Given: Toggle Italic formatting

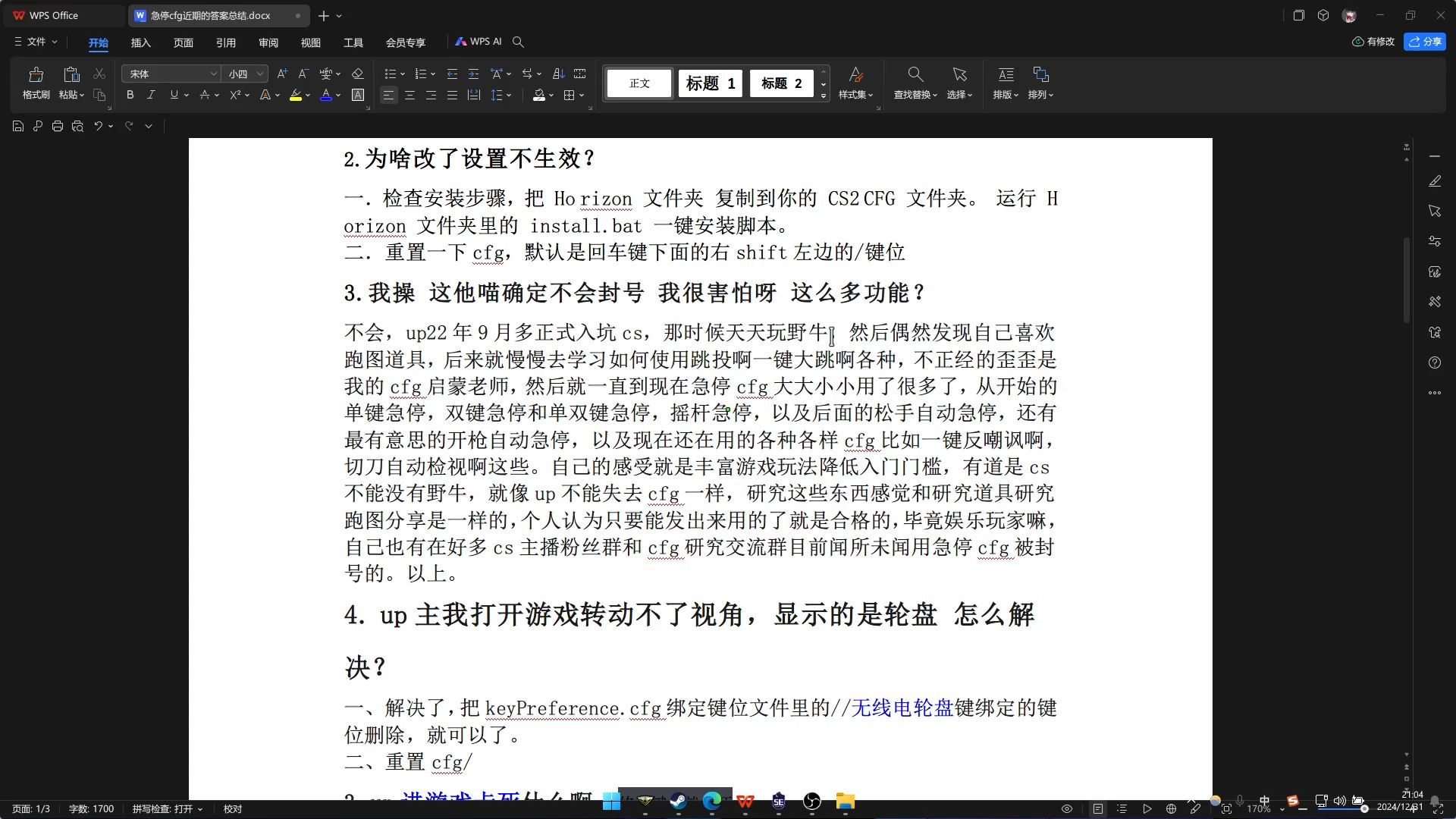Looking at the screenshot, I should 151,96.
